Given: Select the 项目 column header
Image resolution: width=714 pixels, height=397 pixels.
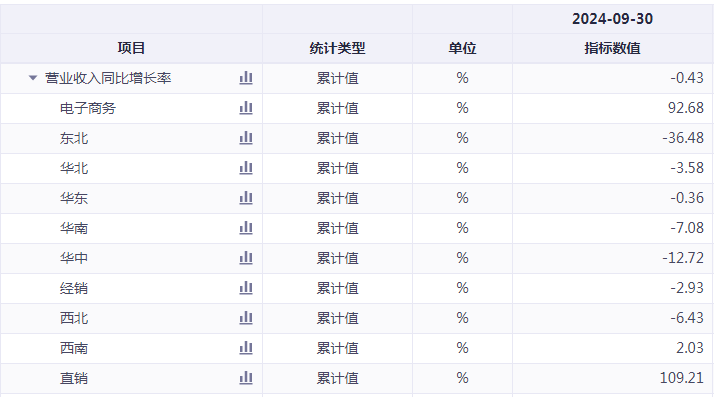Looking at the screenshot, I should 131,48.
